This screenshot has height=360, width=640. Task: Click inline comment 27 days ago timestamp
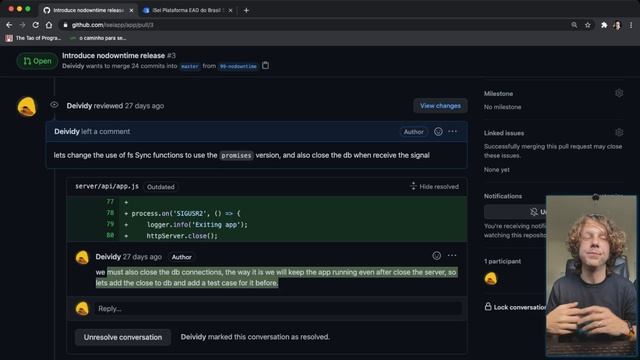(142, 257)
